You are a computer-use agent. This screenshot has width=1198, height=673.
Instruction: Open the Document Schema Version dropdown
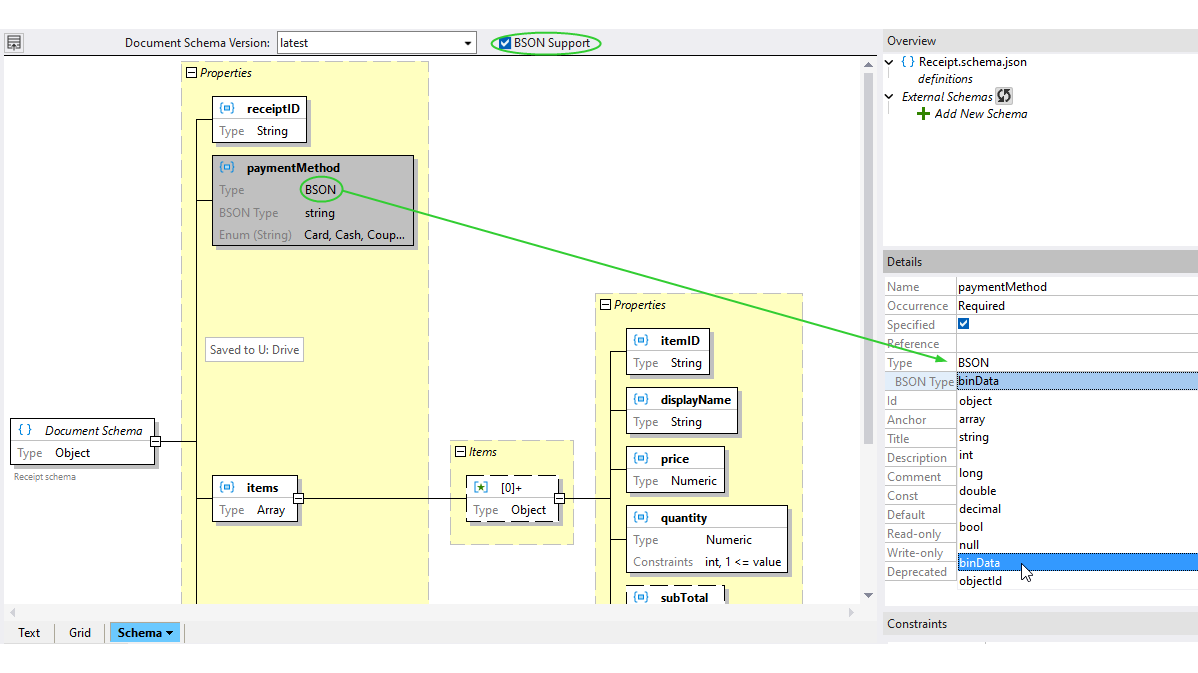click(x=466, y=43)
